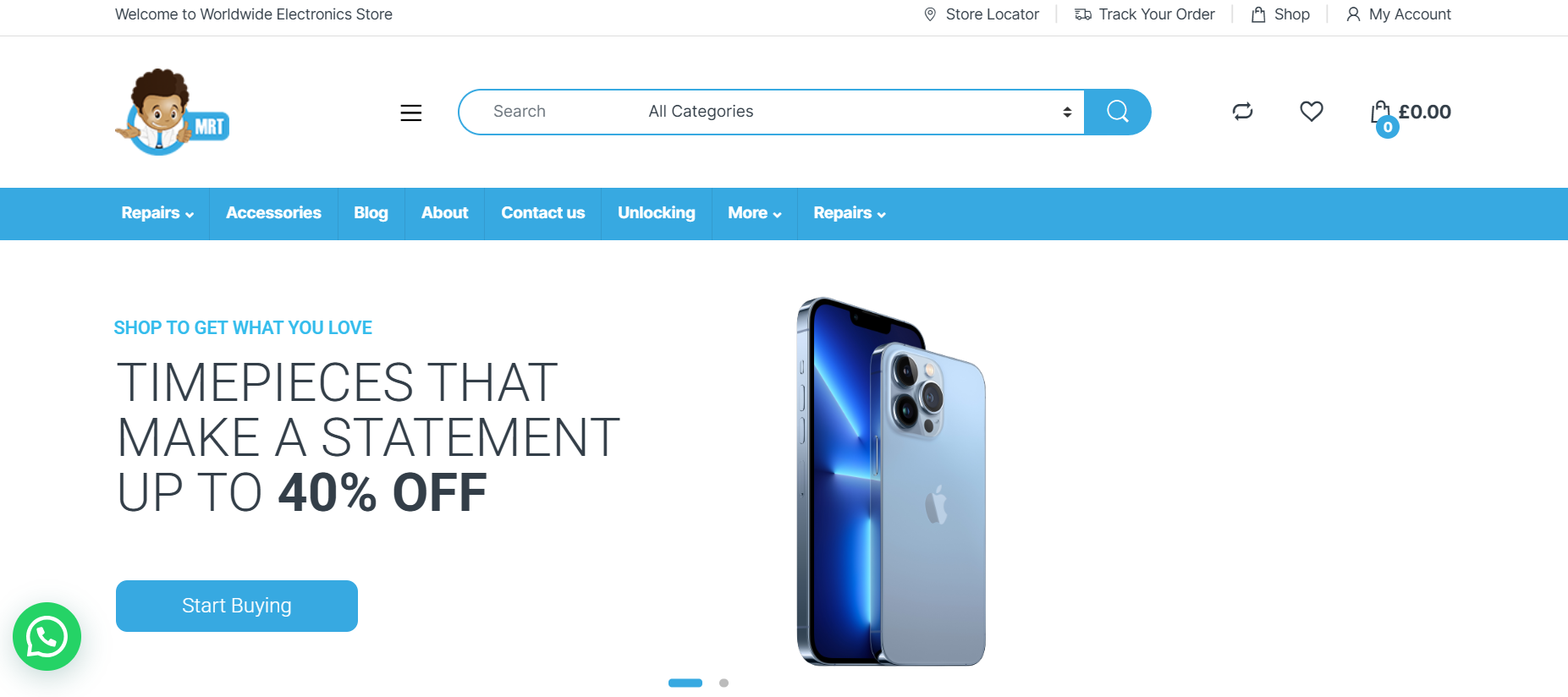Open the wishlist heart icon
Screen dimensions: 1568x697
pyautogui.click(x=1312, y=111)
